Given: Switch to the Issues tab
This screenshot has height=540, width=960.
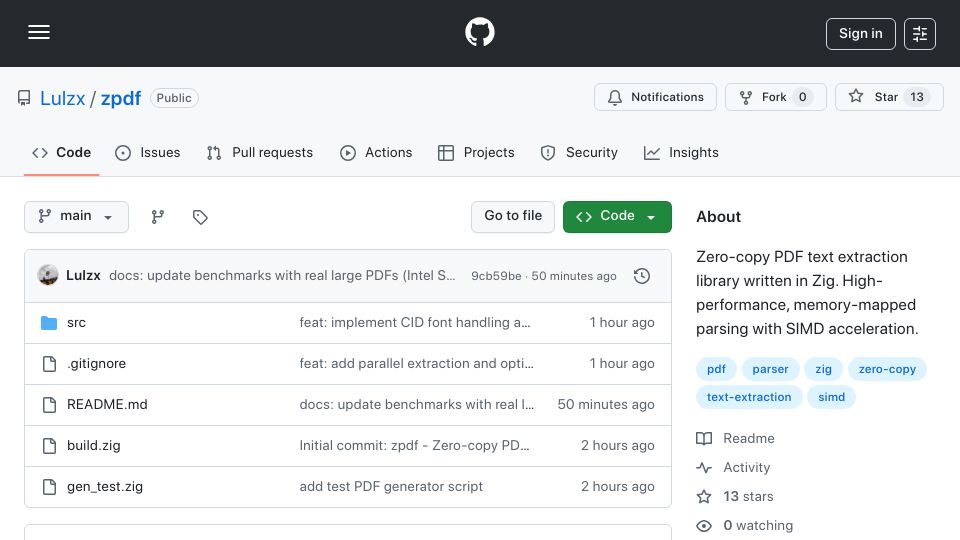Looking at the screenshot, I should pos(148,152).
